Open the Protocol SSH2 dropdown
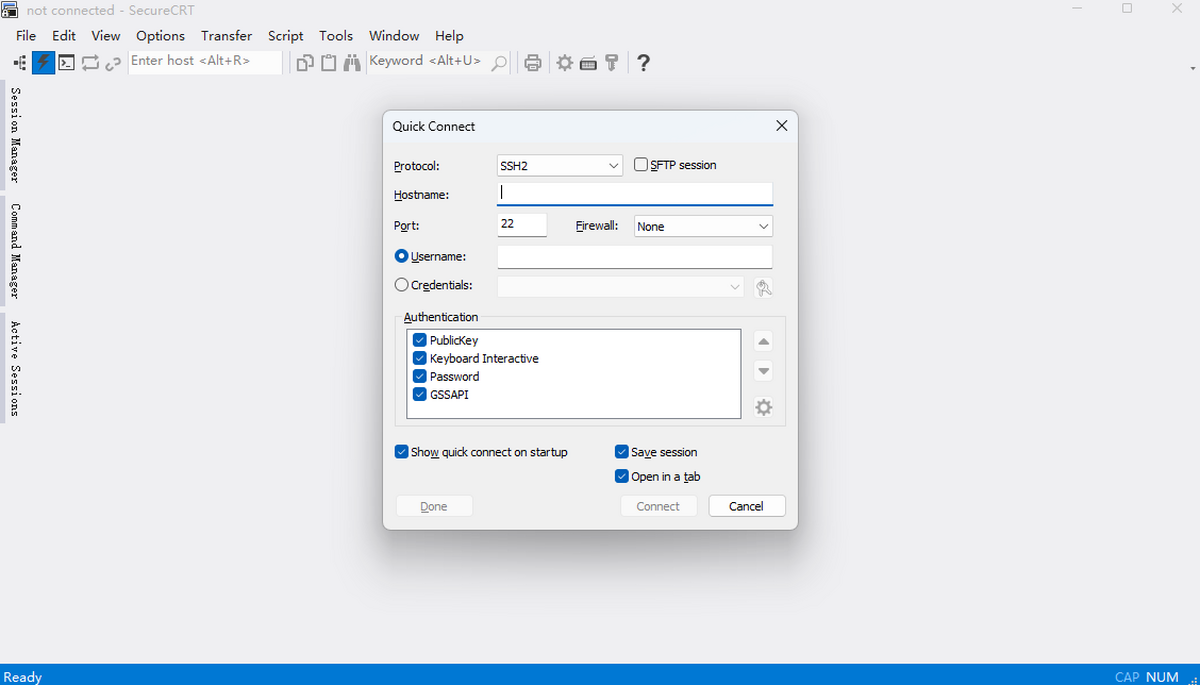Viewport: 1200px width, 685px height. (x=560, y=165)
